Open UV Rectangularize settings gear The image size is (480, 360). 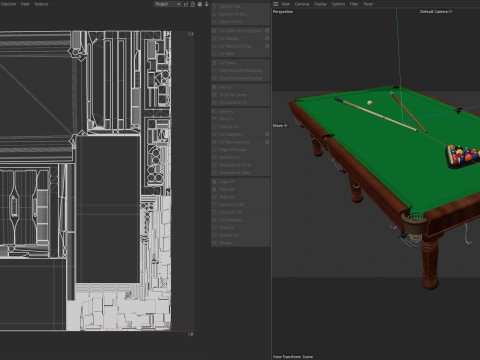(x=267, y=142)
